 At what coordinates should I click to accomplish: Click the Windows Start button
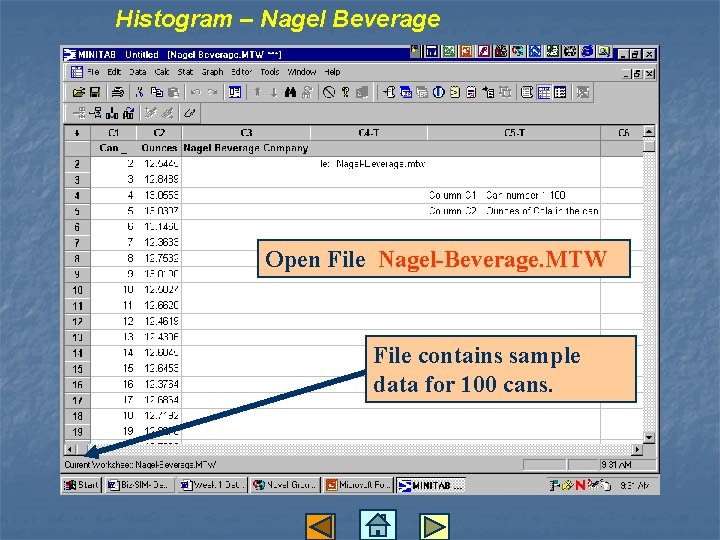pyautogui.click(x=82, y=485)
